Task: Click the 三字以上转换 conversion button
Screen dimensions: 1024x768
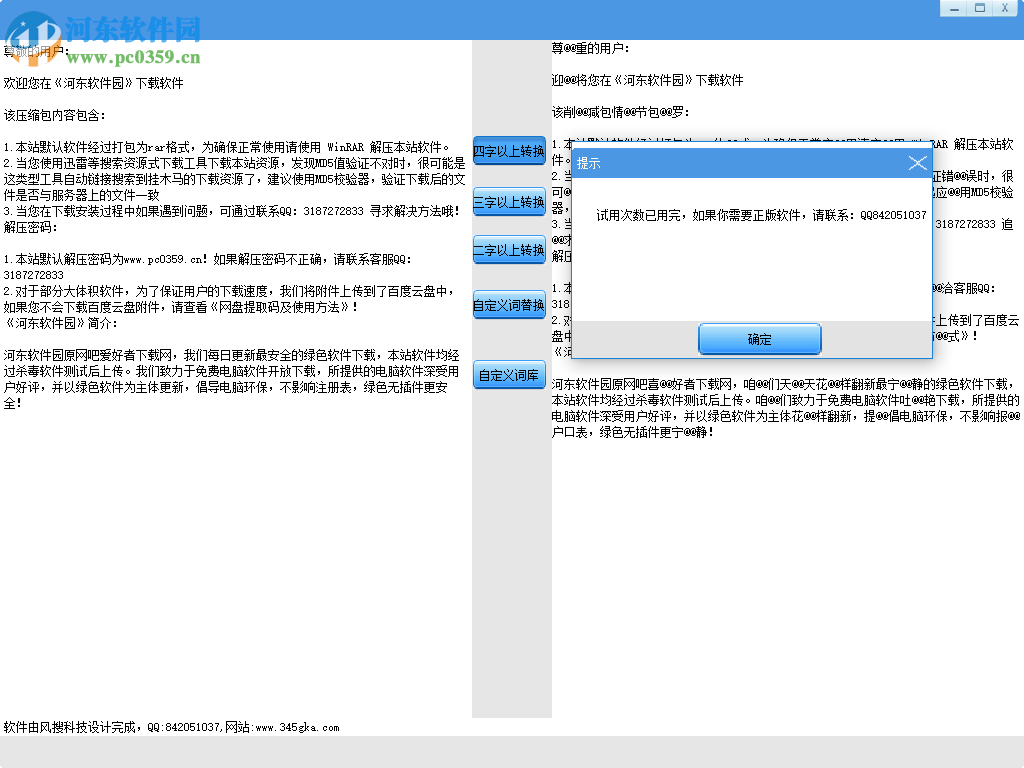Action: (509, 202)
